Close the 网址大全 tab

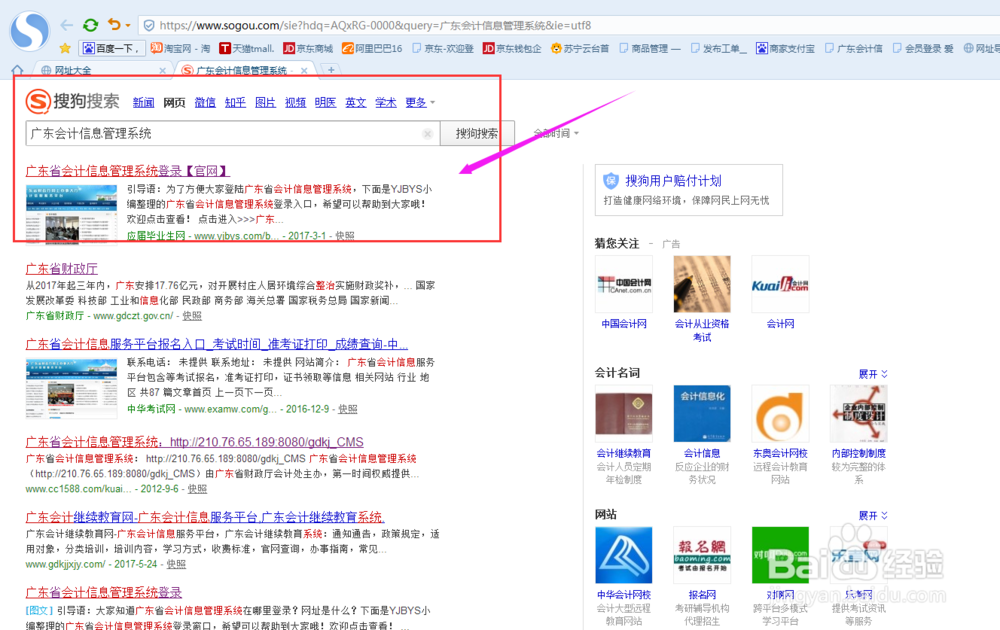[x=163, y=70]
